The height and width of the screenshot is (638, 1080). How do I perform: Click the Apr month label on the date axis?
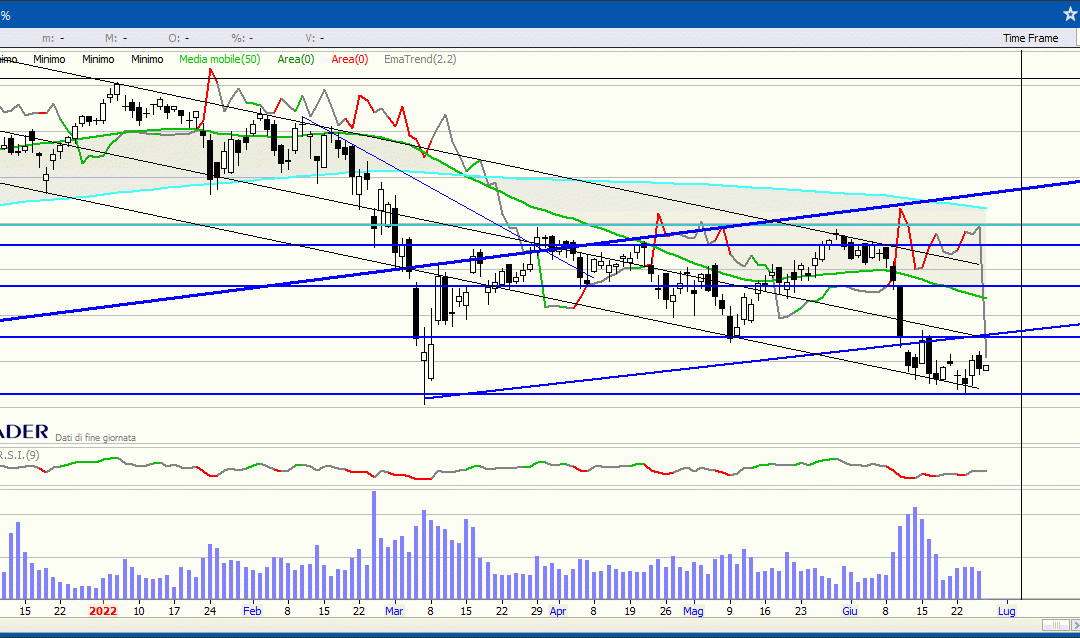point(558,611)
